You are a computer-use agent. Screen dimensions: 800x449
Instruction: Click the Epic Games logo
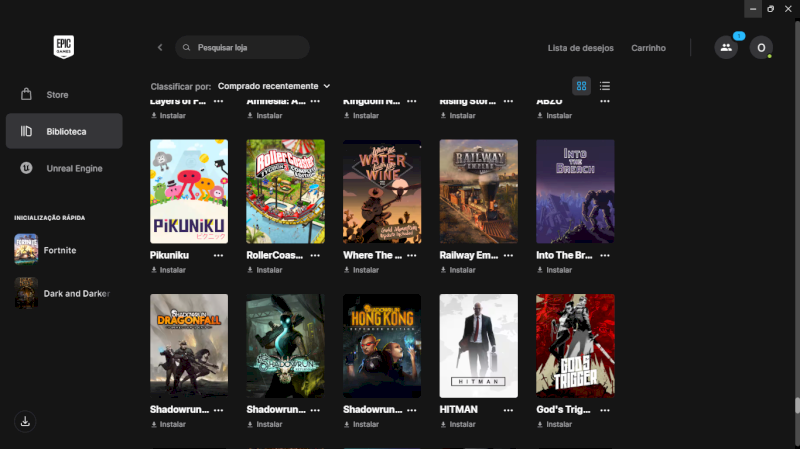click(x=64, y=47)
